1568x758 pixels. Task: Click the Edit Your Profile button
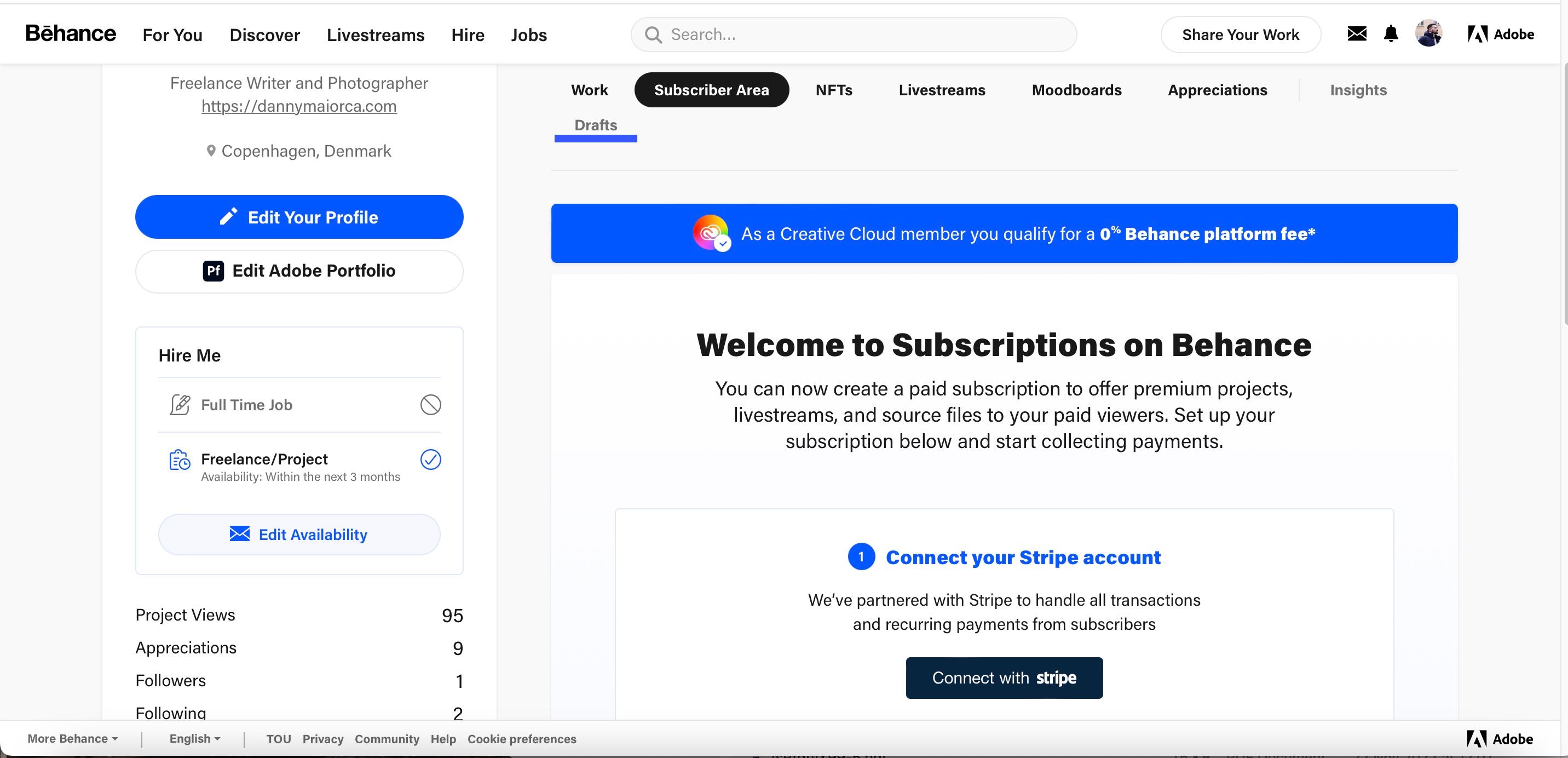pos(299,216)
